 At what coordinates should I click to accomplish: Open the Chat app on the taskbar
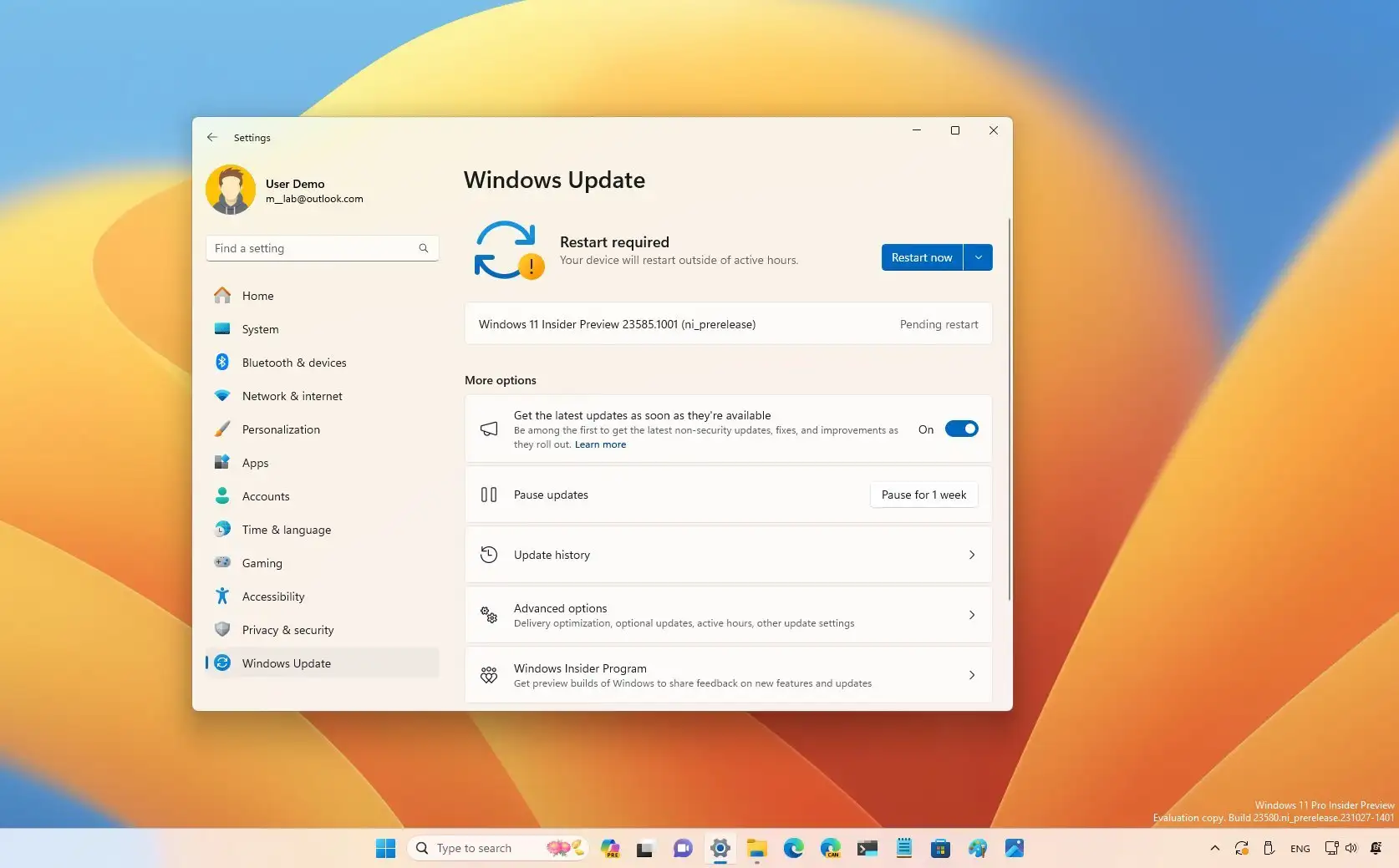(x=683, y=848)
